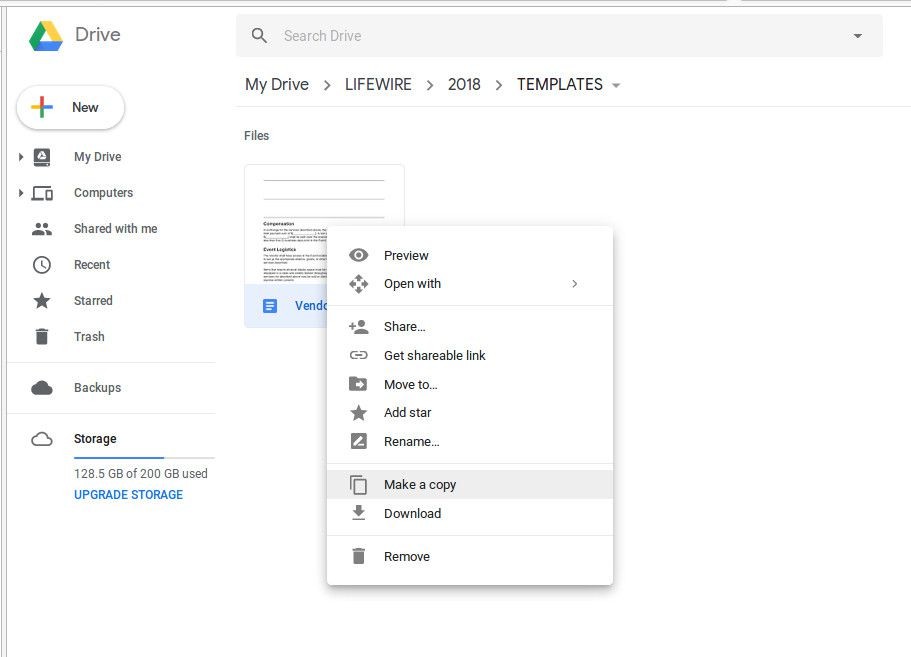The height and width of the screenshot is (657, 911).
Task: Click the storage usage progress bar
Action: (140, 457)
